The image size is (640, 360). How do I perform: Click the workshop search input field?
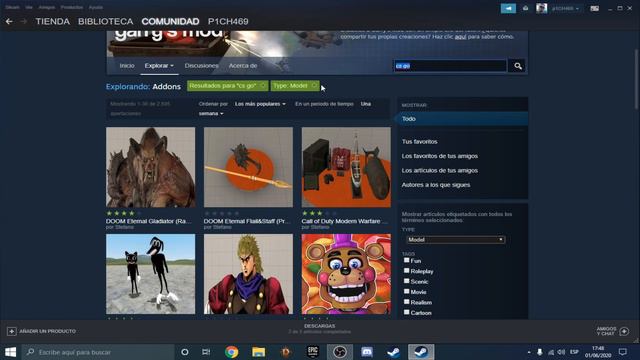coord(450,66)
